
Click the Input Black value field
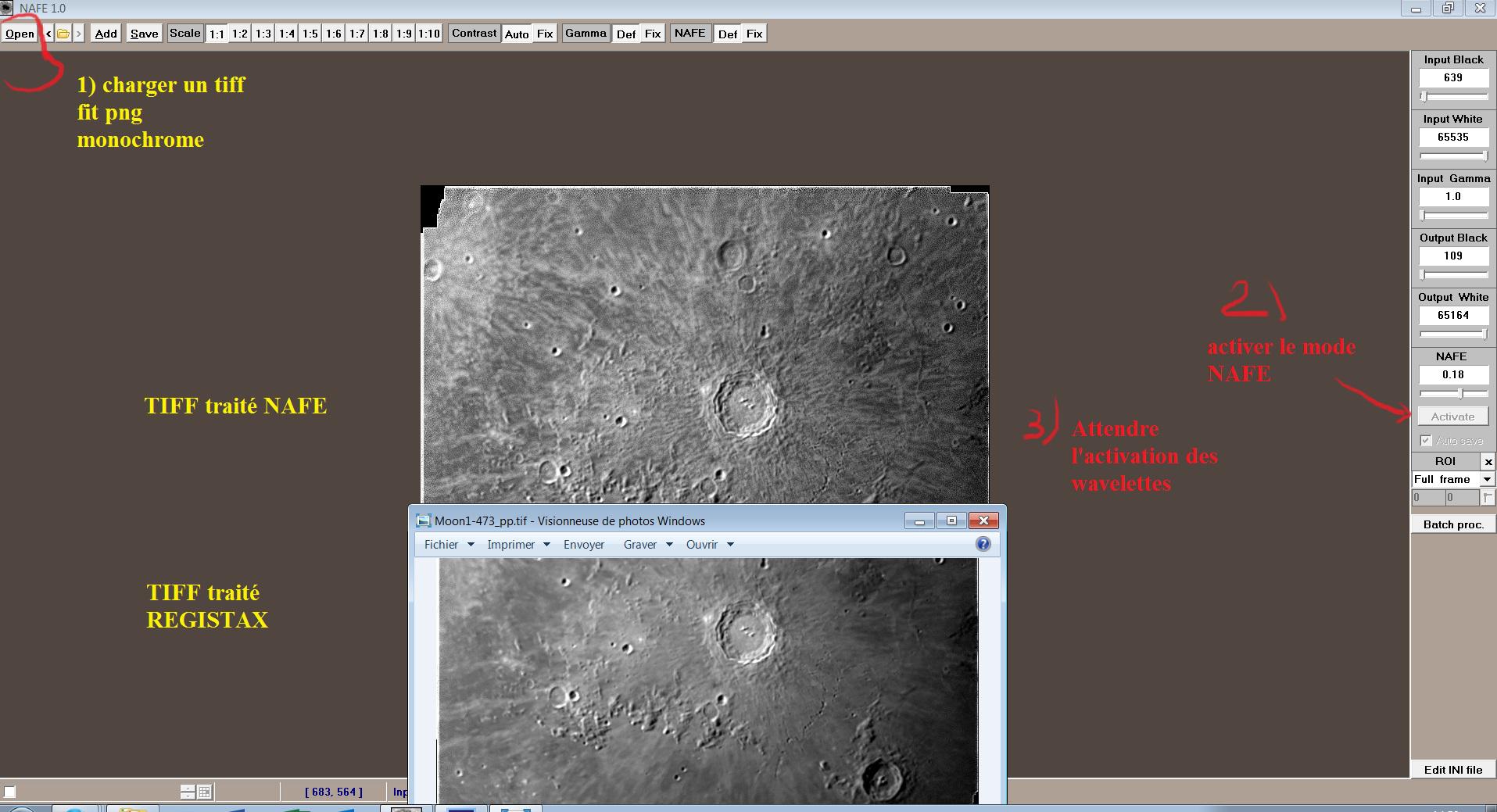point(1453,77)
